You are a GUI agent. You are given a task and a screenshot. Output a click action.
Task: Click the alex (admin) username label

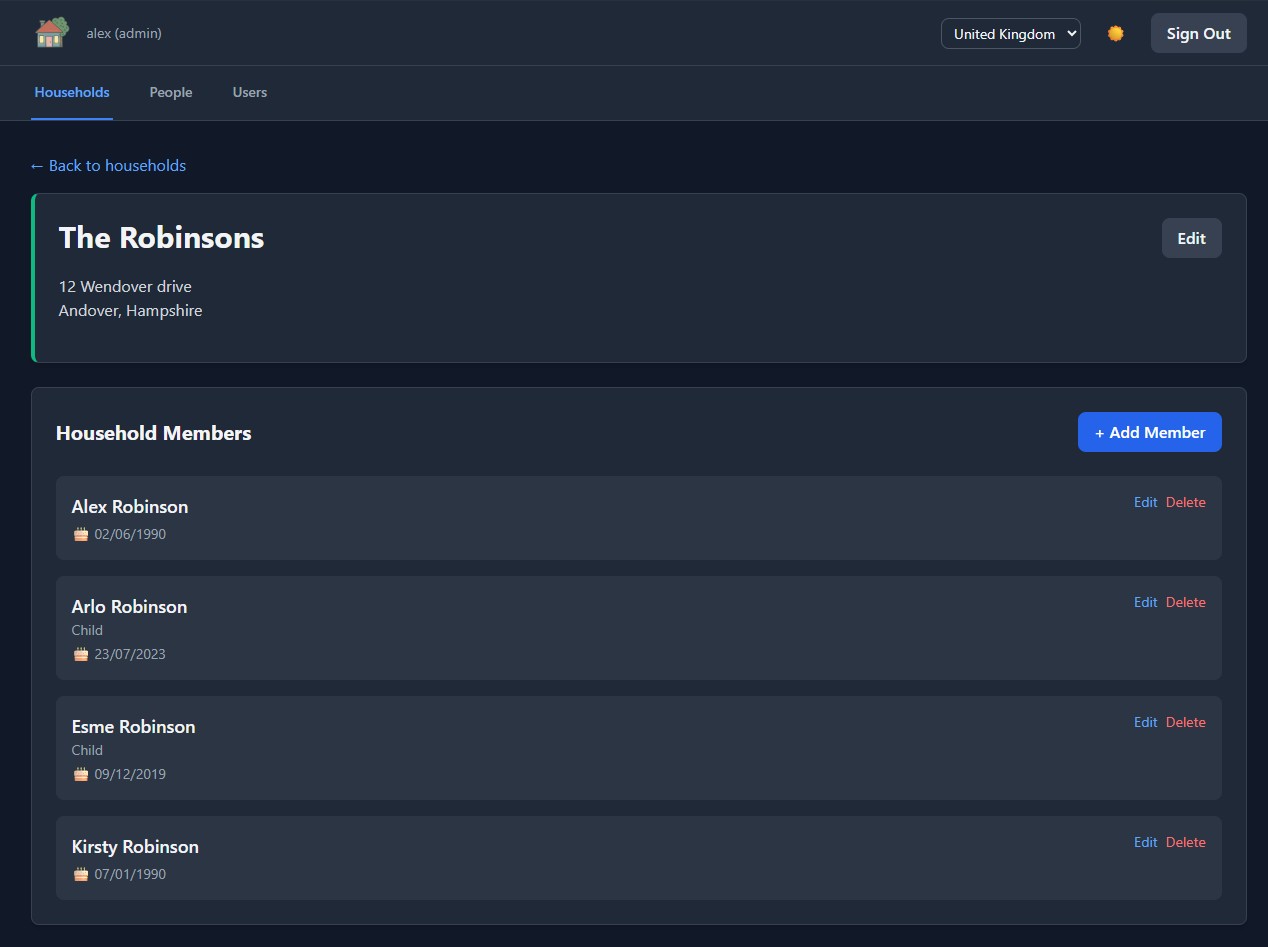124,33
